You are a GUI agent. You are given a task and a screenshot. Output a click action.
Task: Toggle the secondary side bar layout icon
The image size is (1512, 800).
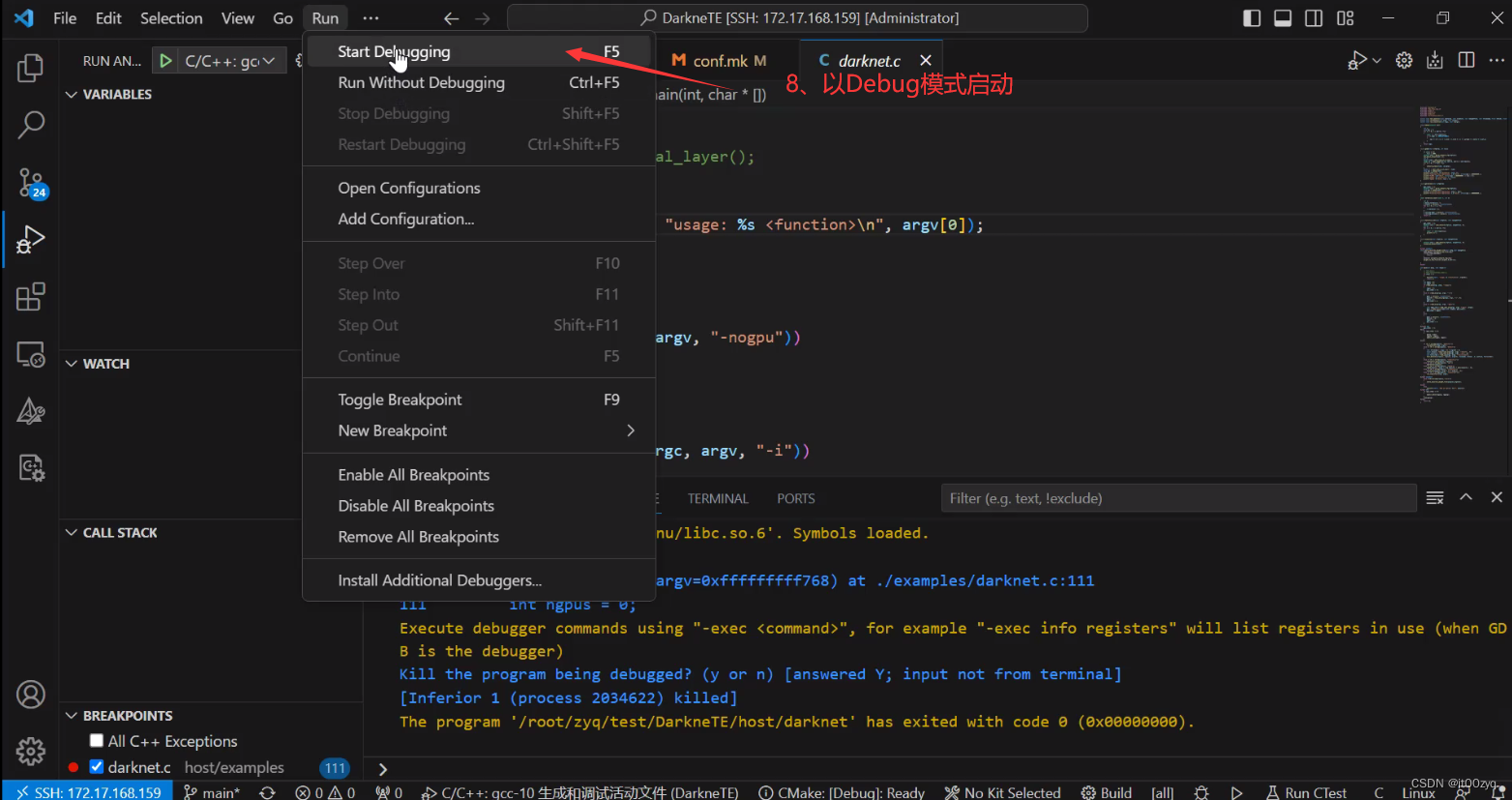1314,18
